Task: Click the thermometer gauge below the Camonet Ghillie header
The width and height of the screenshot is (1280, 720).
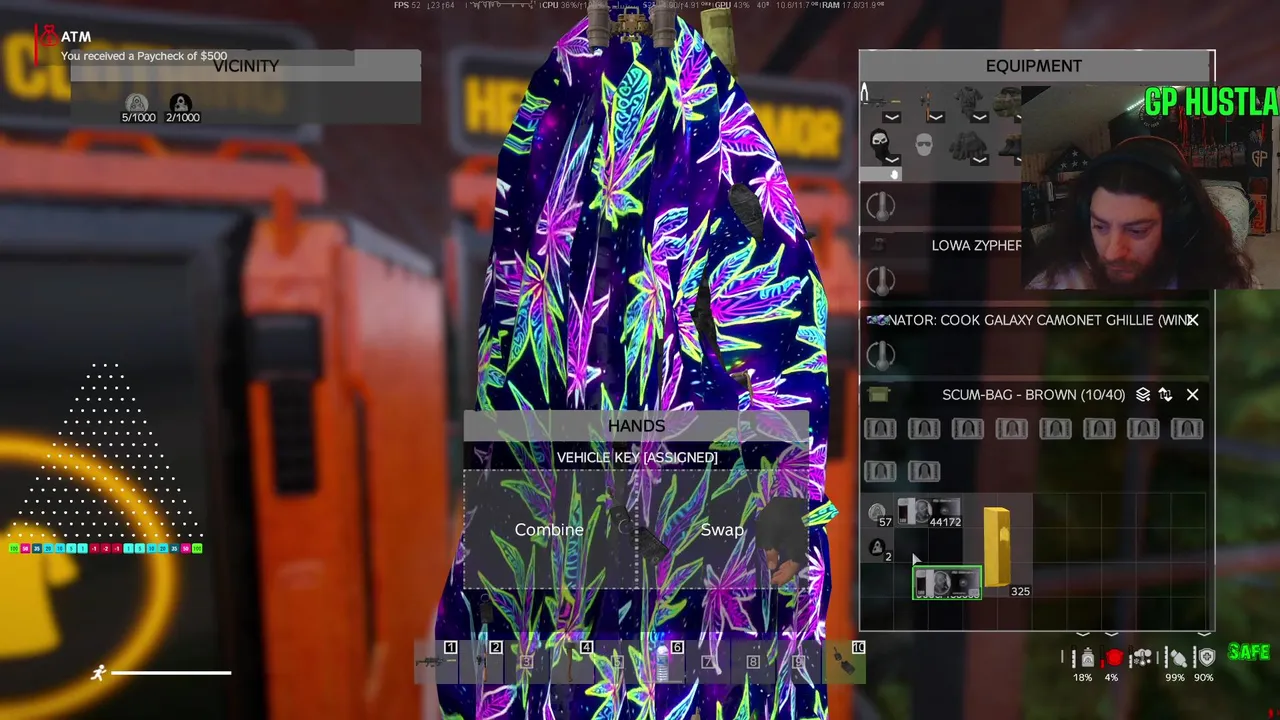Action: (x=881, y=355)
